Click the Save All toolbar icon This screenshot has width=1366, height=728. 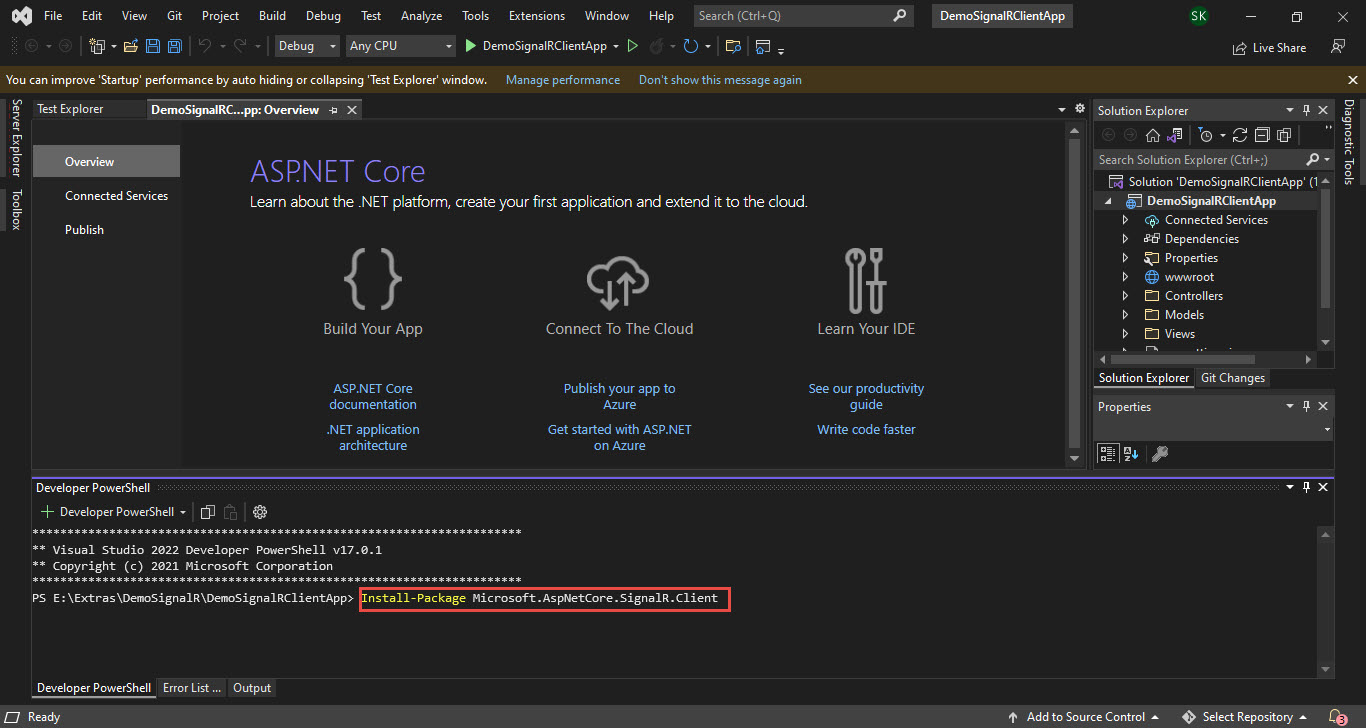(175, 46)
